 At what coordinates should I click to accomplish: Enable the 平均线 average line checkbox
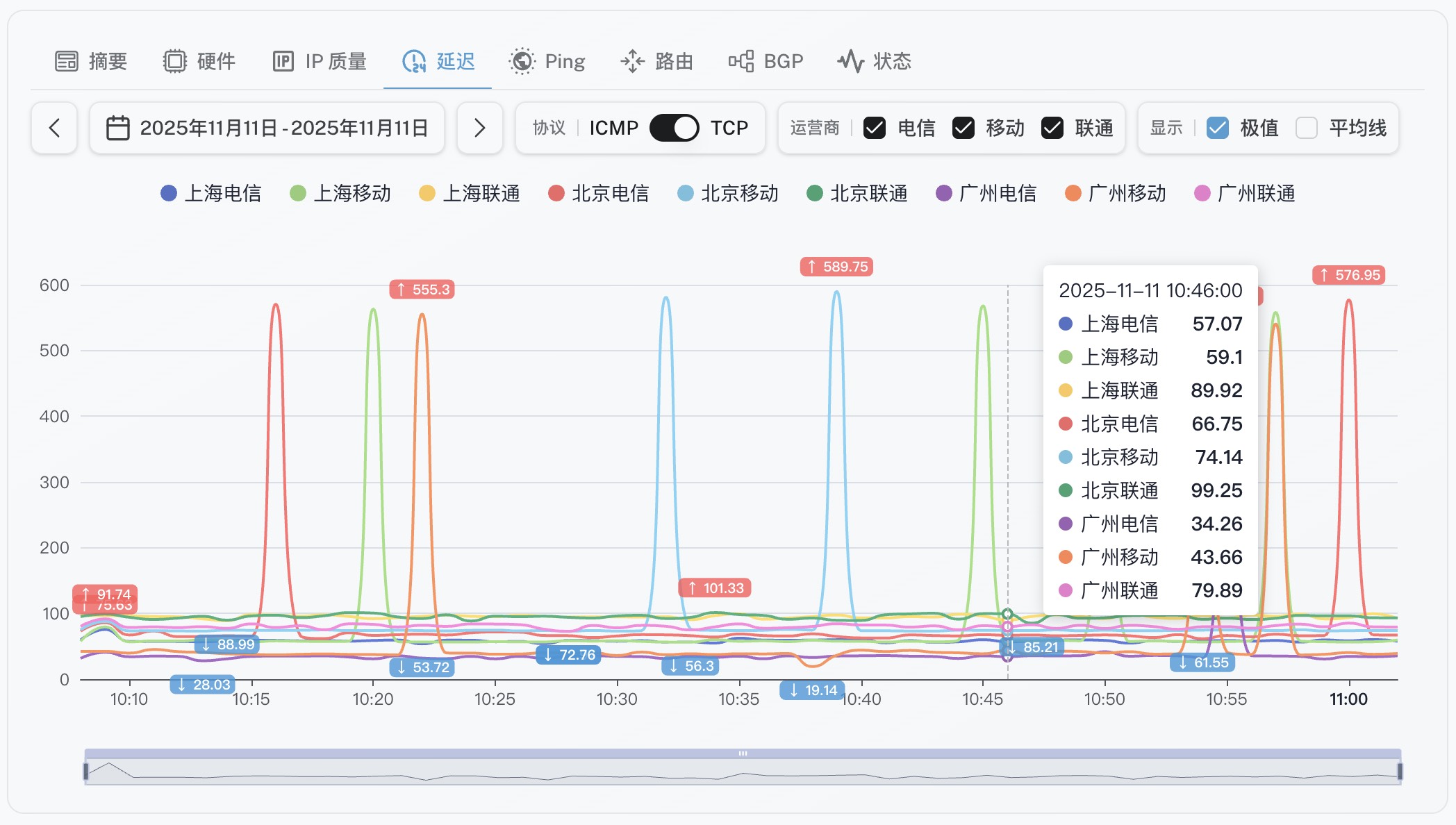pyautogui.click(x=1306, y=128)
